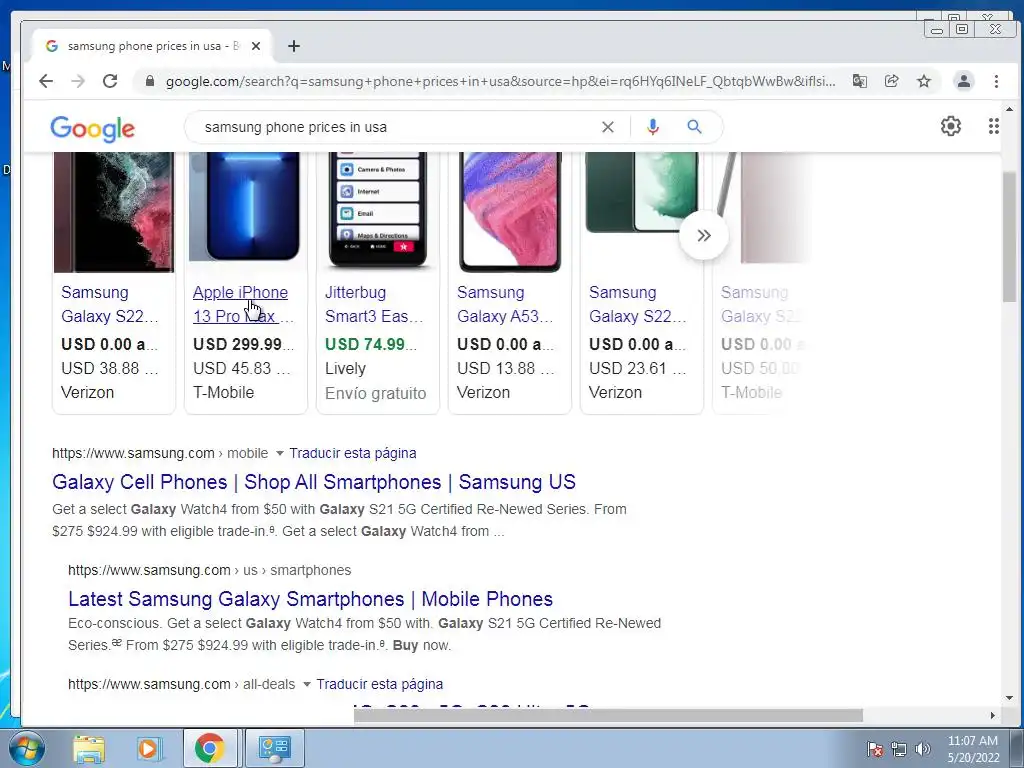Click the browser forward arrow
The image size is (1024, 768).
pyautogui.click(x=78, y=81)
